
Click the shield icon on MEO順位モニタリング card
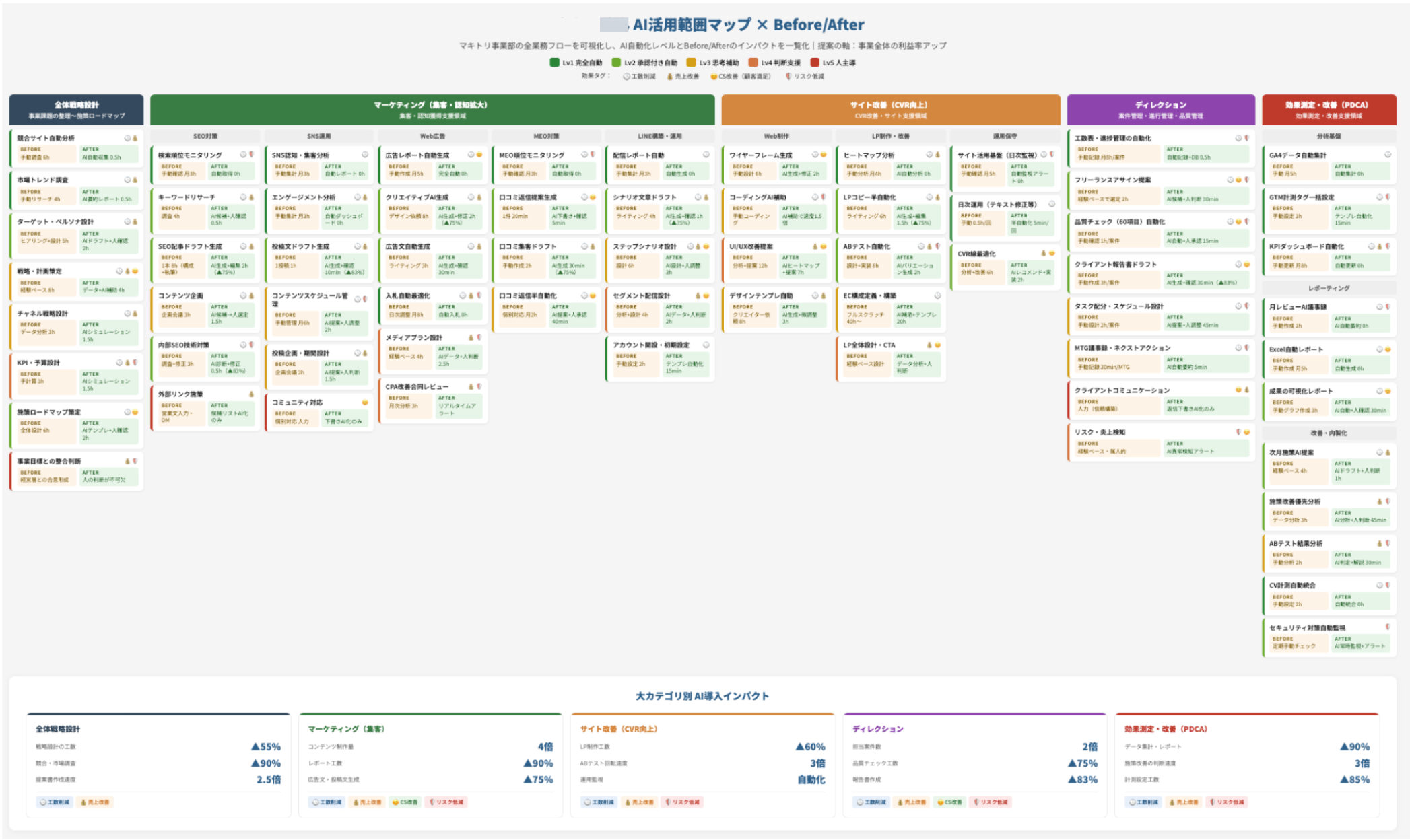click(x=593, y=155)
